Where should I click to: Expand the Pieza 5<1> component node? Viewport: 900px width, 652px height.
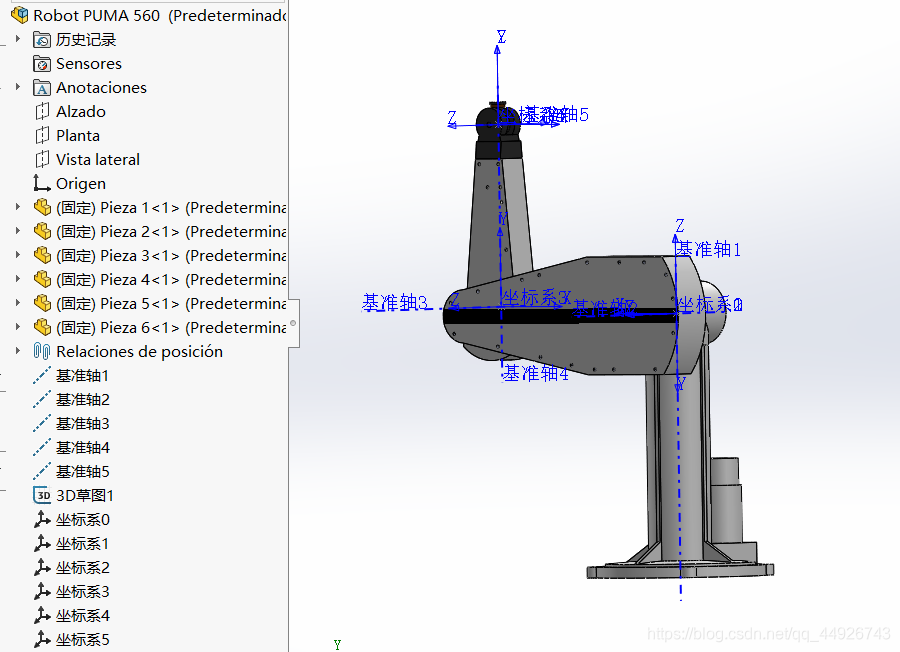point(18,303)
